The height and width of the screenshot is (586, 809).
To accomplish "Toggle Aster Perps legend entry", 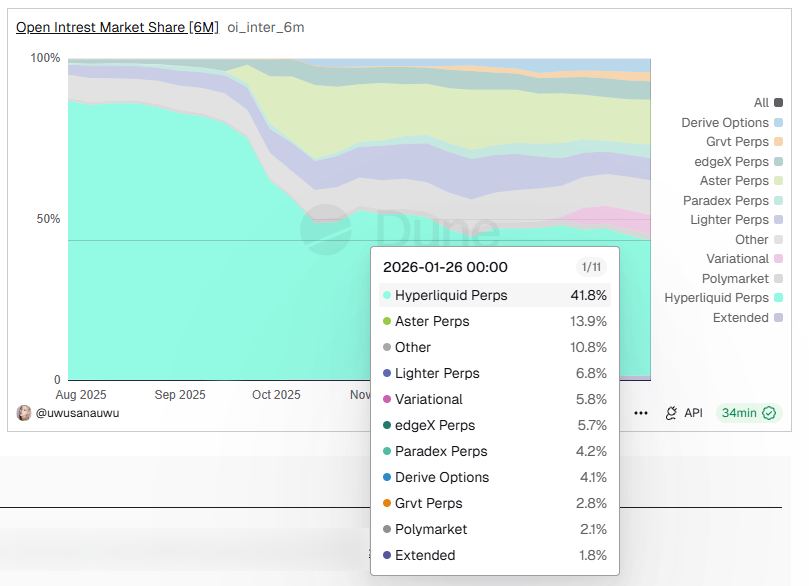I will (741, 181).
